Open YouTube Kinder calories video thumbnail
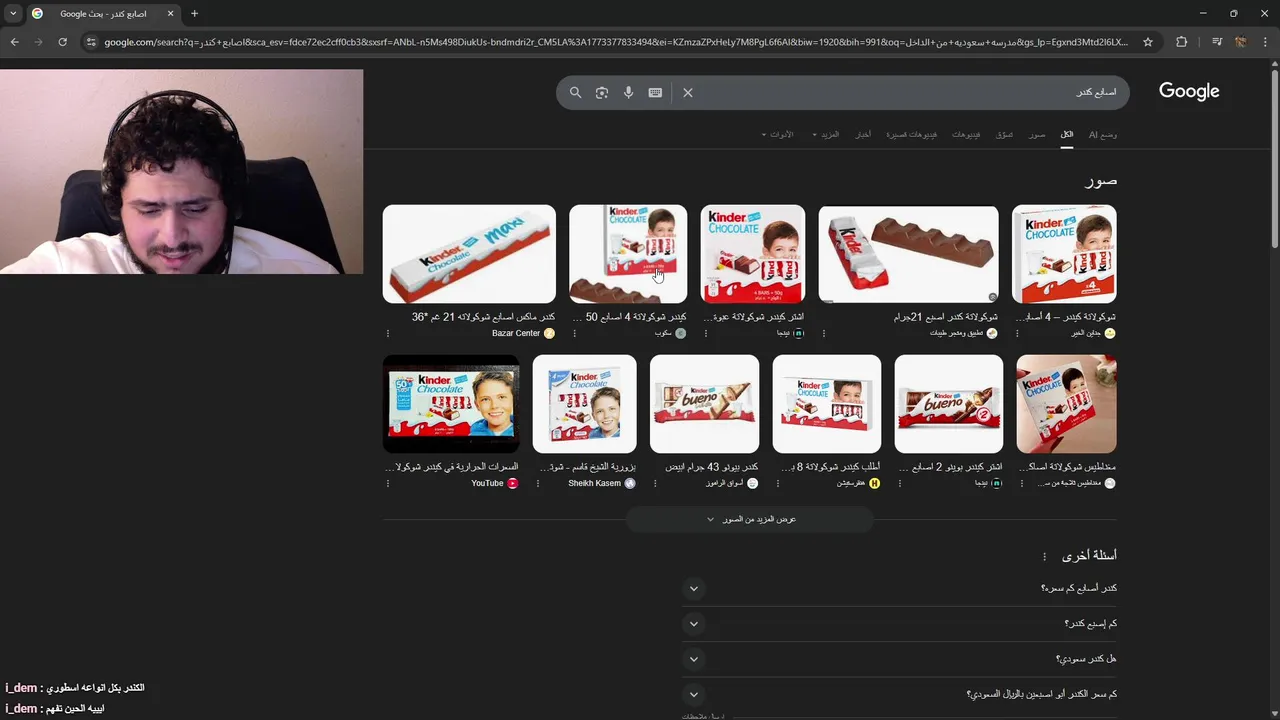1280x720 pixels. 451,404
